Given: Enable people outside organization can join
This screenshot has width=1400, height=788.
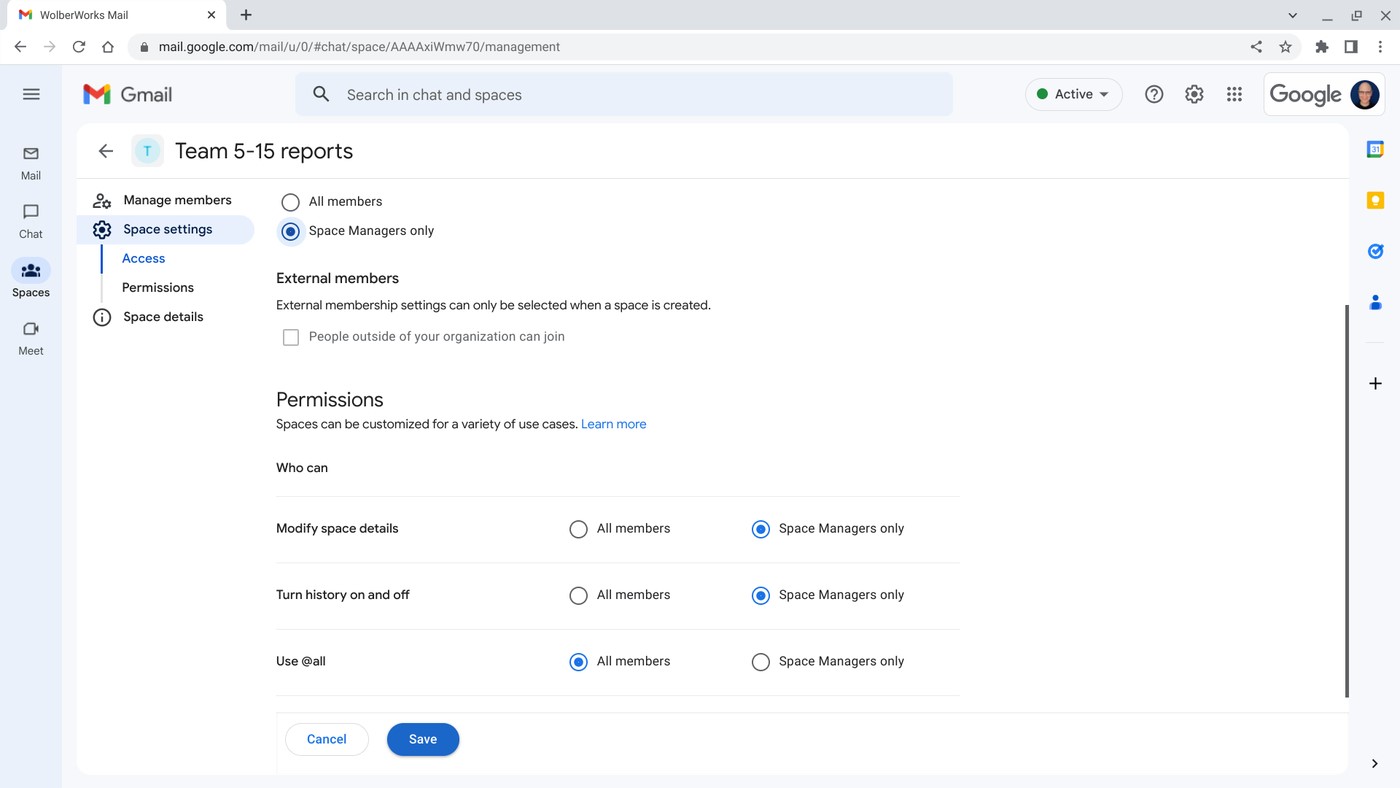Looking at the screenshot, I should tap(290, 337).
